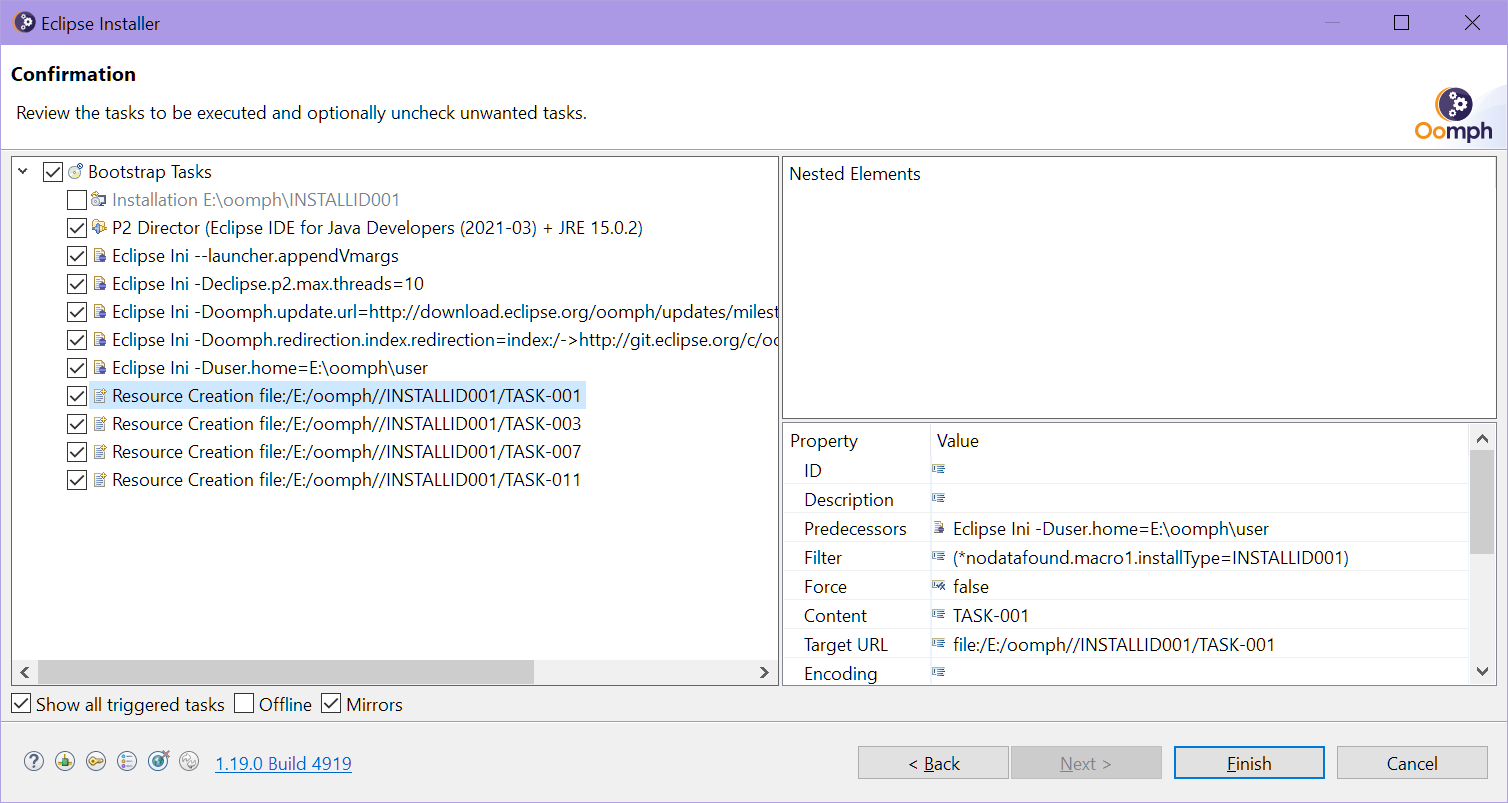Image resolution: width=1508 pixels, height=803 pixels.
Task: Select the Description property row
Action: point(1126,499)
